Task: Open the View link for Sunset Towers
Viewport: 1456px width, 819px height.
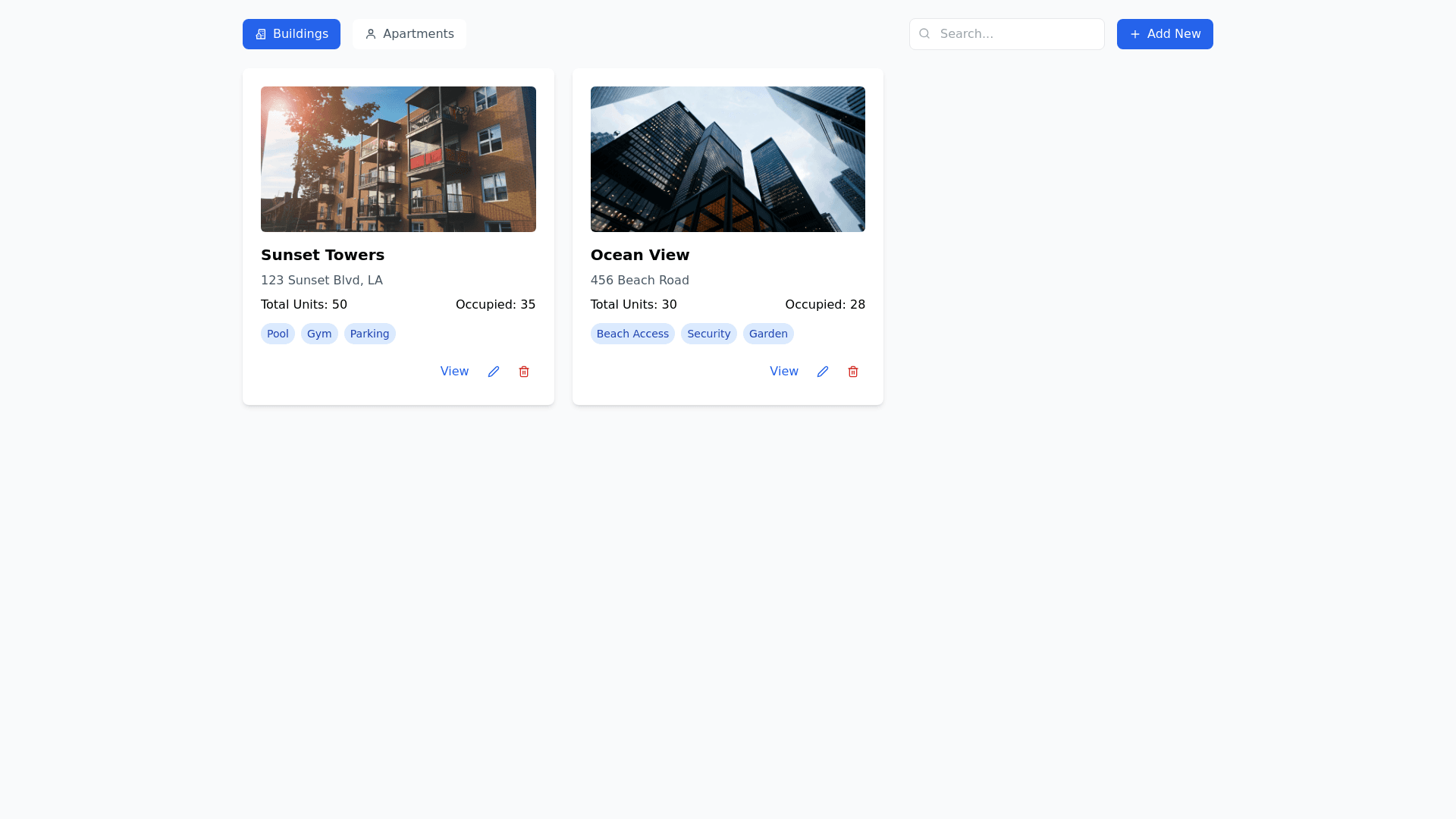Action: click(454, 372)
